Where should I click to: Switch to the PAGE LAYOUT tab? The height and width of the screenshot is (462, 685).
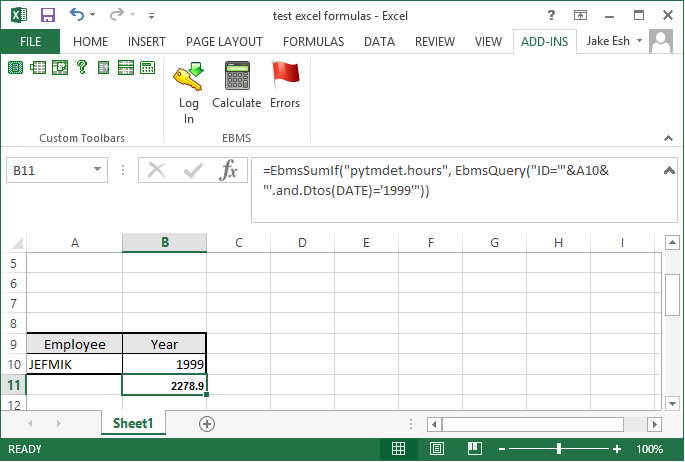click(x=224, y=42)
